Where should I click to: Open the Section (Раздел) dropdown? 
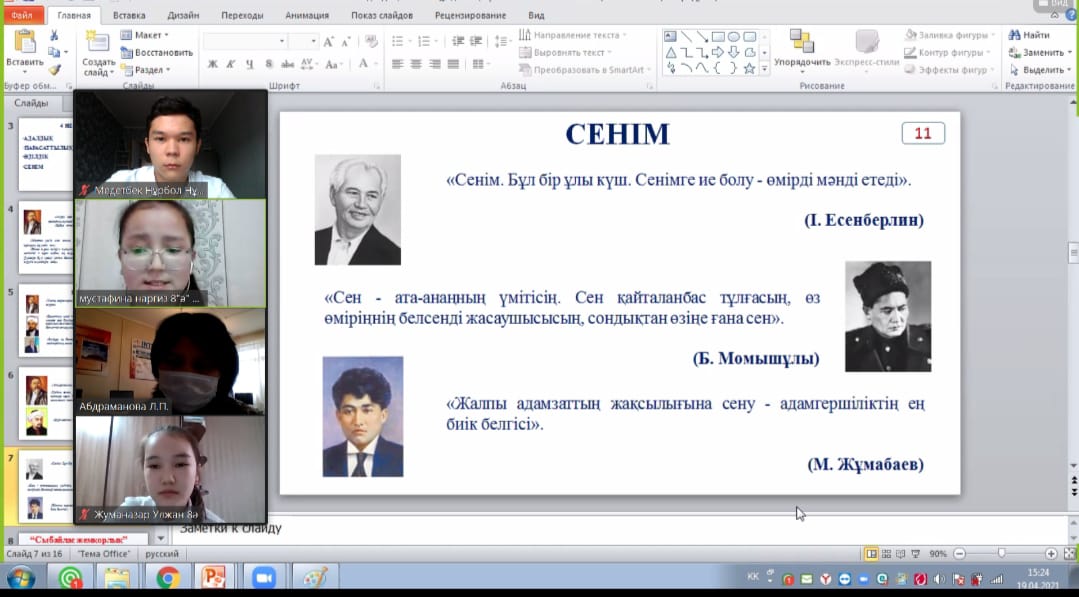(x=146, y=70)
